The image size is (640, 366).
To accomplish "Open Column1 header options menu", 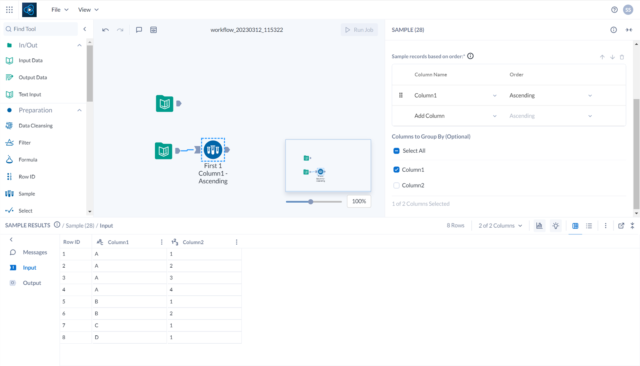I will coord(162,242).
